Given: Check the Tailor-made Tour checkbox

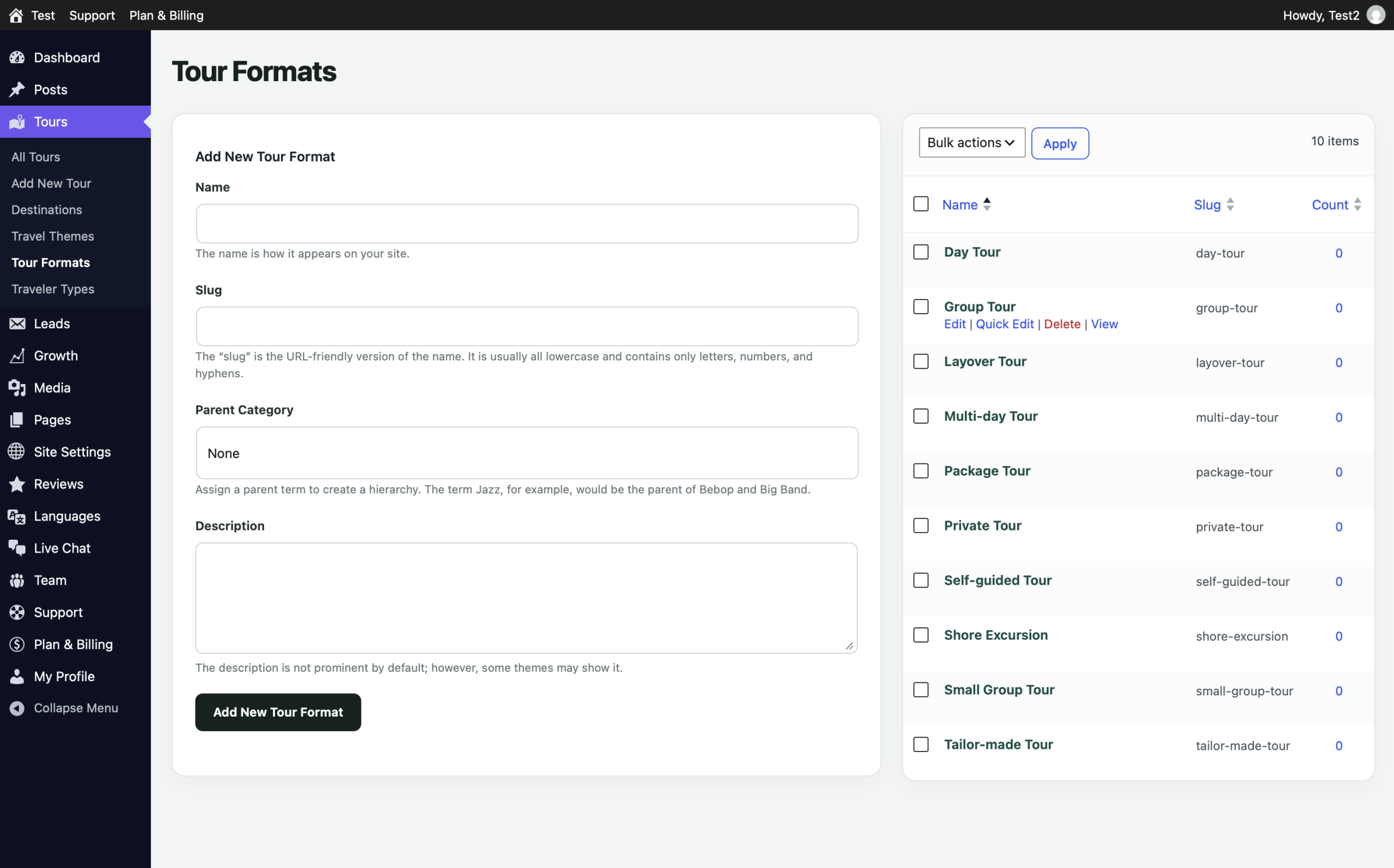Looking at the screenshot, I should click(921, 744).
